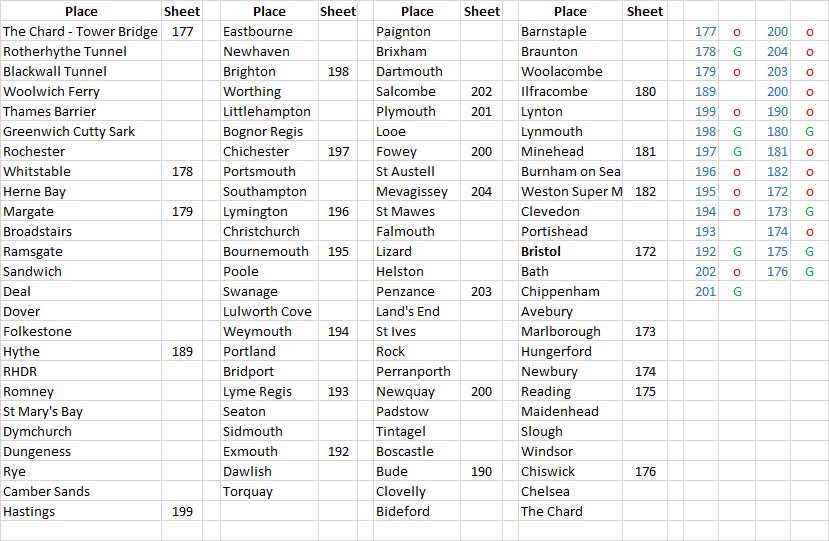Select sheet value 199 beside Hastings
This screenshot has width=829, height=541.
click(182, 511)
